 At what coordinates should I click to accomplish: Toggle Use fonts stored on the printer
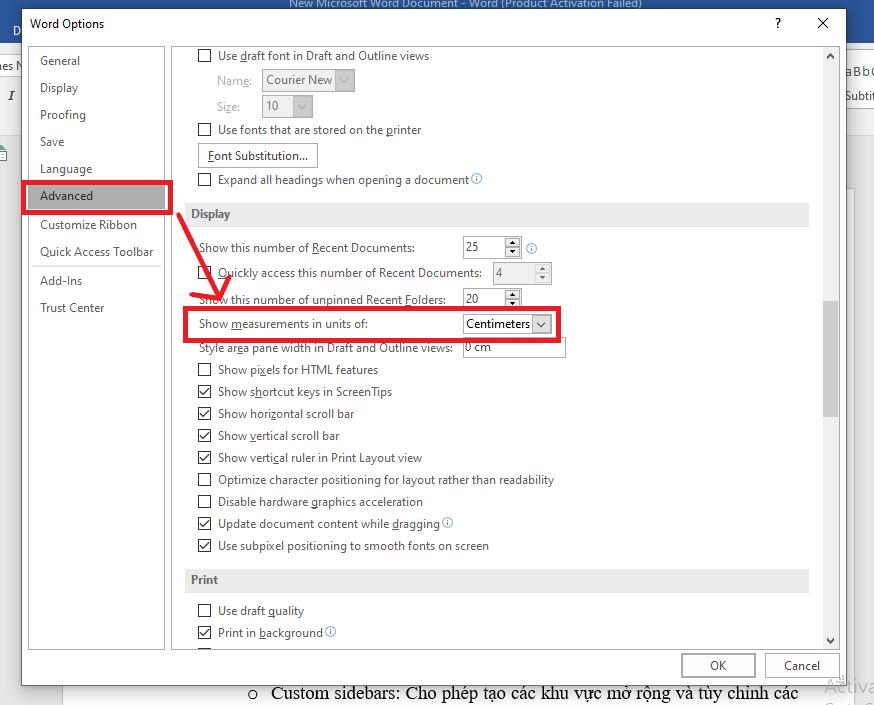(x=205, y=130)
